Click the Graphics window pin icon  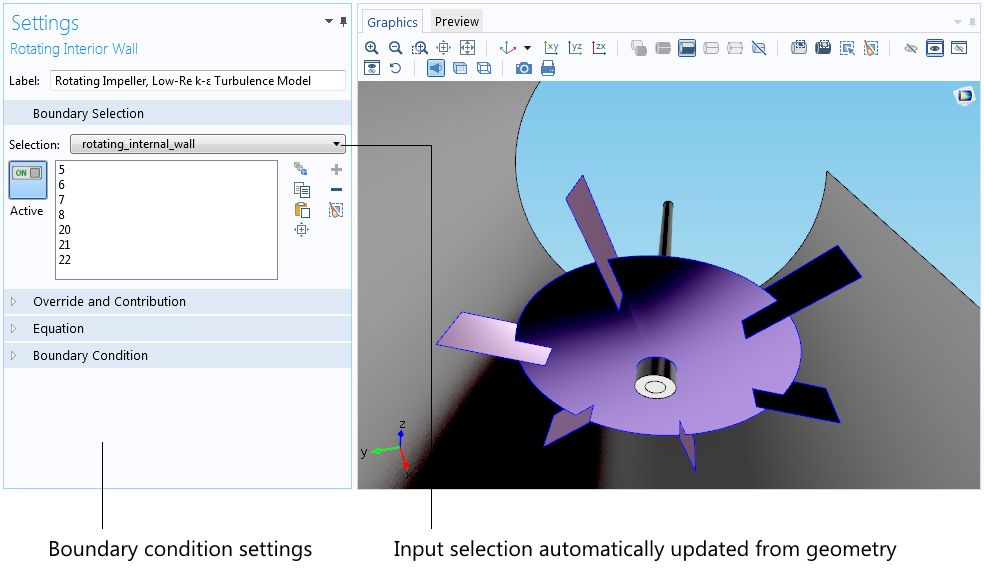tap(972, 23)
